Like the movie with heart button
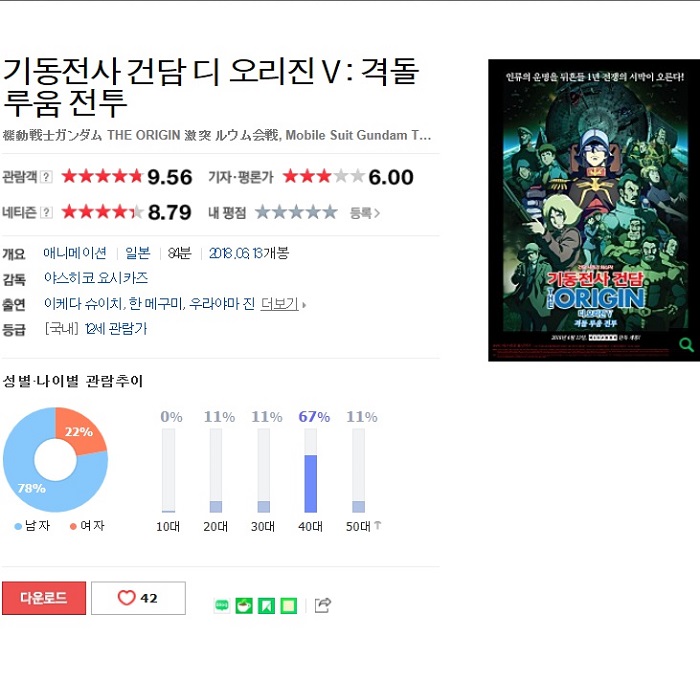The height and width of the screenshot is (680, 700). [x=138, y=598]
